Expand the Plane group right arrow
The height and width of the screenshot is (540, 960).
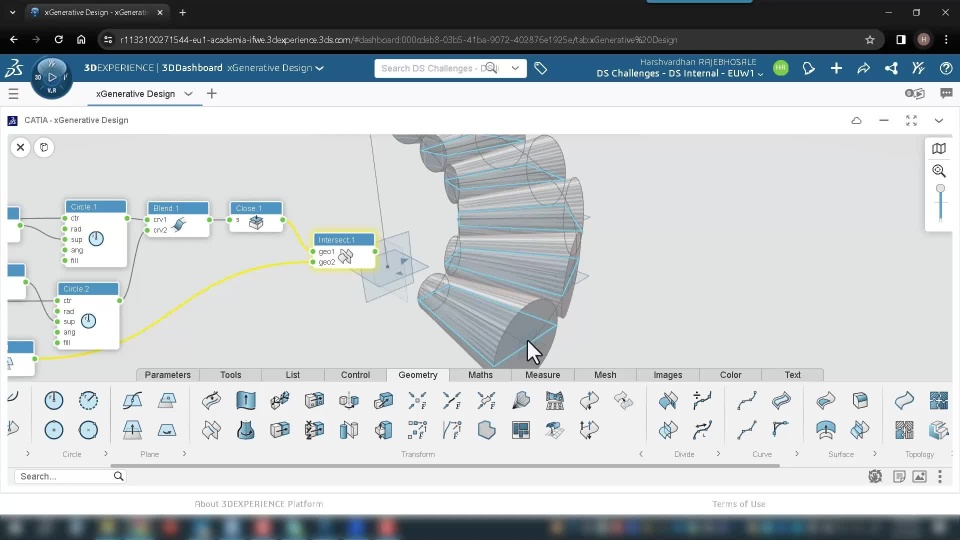[184, 454]
